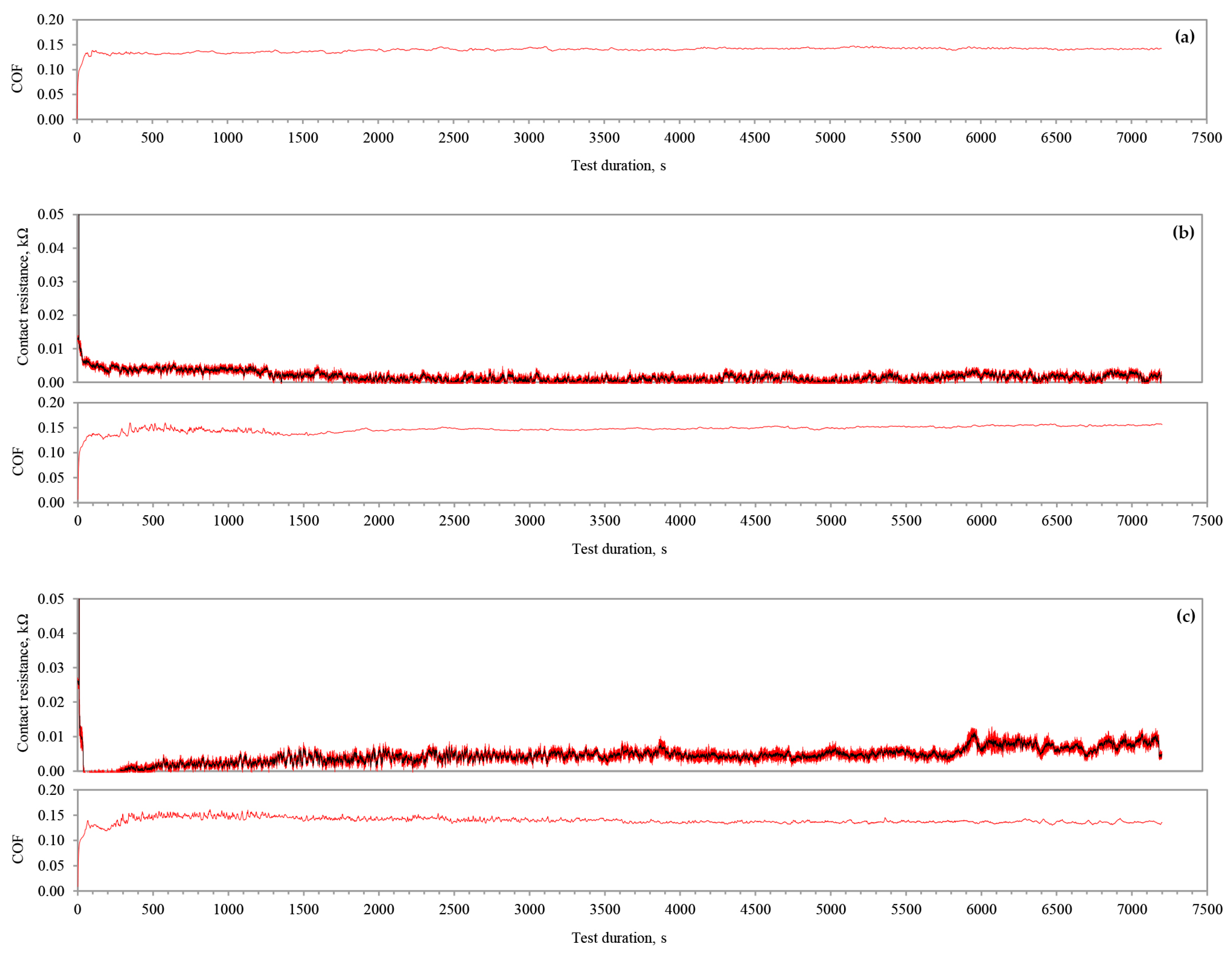Click the 7500 x-axis tick label of panel (a)
This screenshot has height=958, width=1232.
[1207, 138]
